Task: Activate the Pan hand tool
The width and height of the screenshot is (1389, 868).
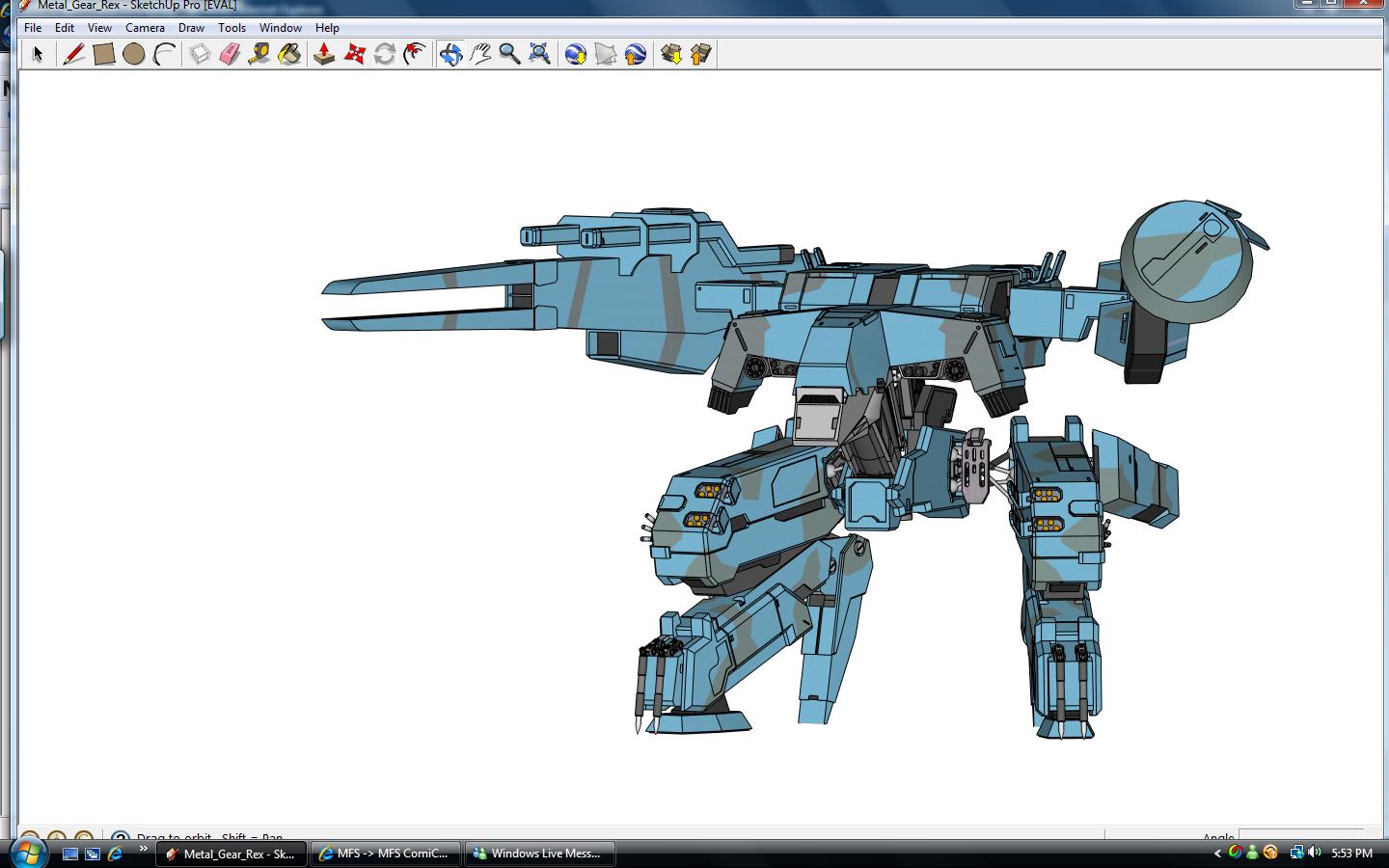Action: pos(480,54)
